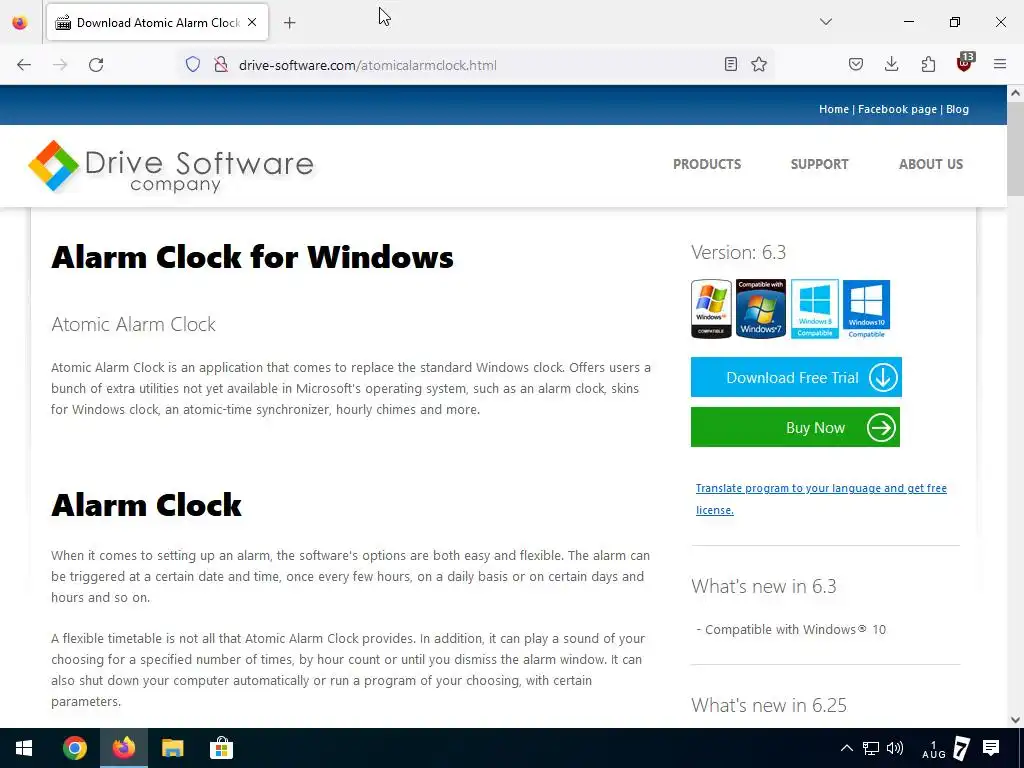Screen dimensions: 1024x768
Task: Click the volume speaker tray icon
Action: pos(895,748)
